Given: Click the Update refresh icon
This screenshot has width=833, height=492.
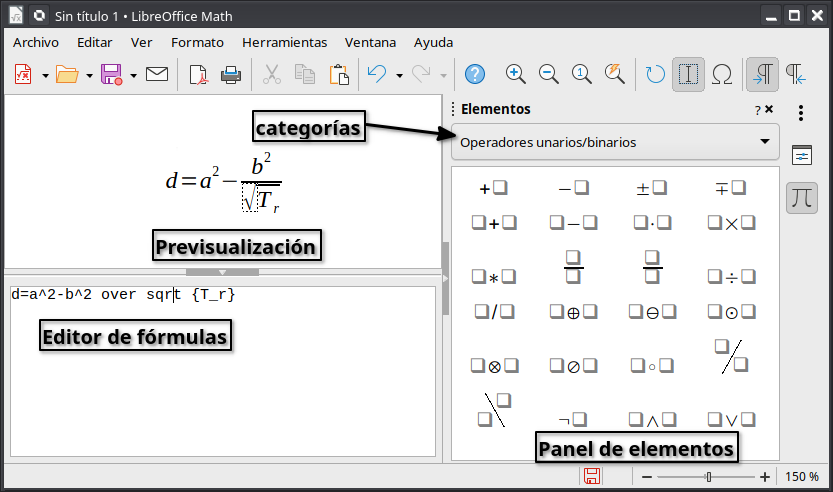Looking at the screenshot, I should (655, 74).
